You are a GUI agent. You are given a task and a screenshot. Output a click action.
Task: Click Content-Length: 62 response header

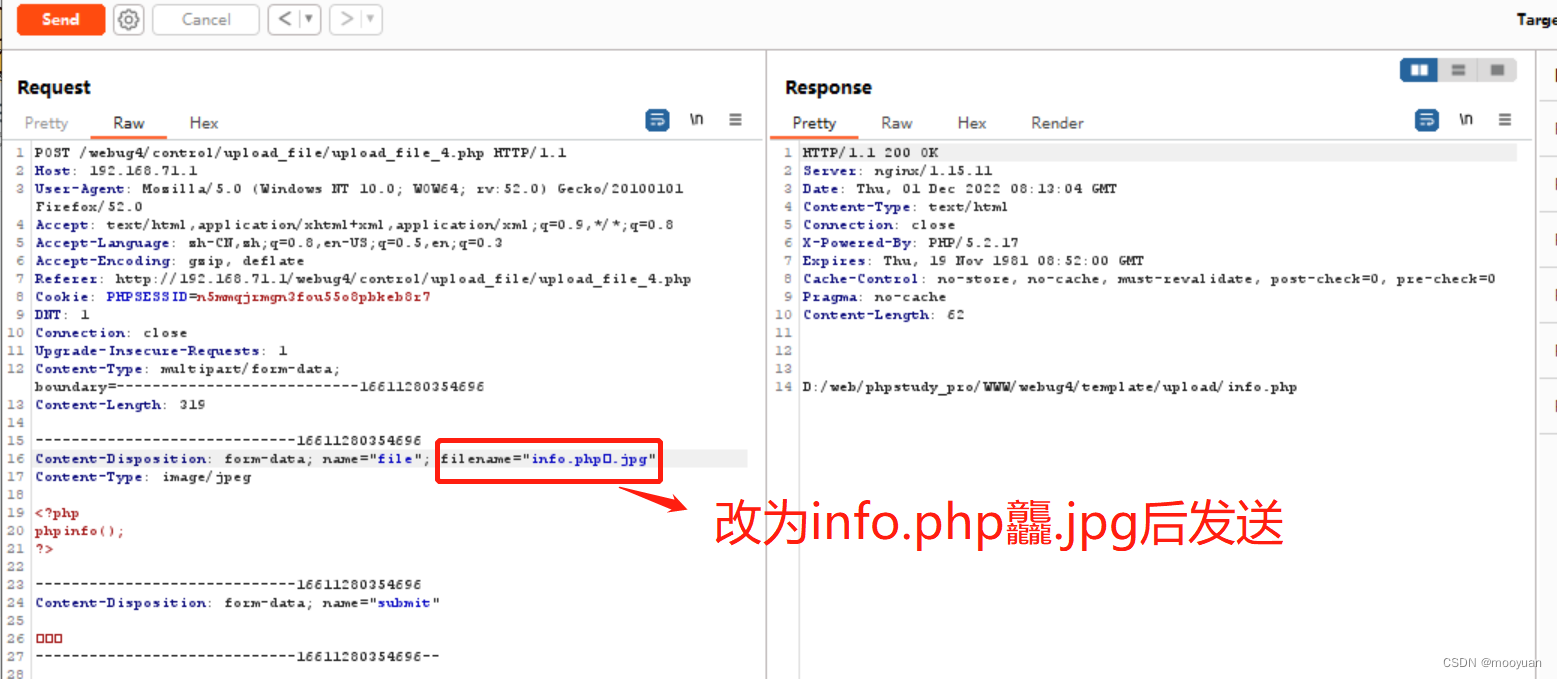click(x=883, y=315)
